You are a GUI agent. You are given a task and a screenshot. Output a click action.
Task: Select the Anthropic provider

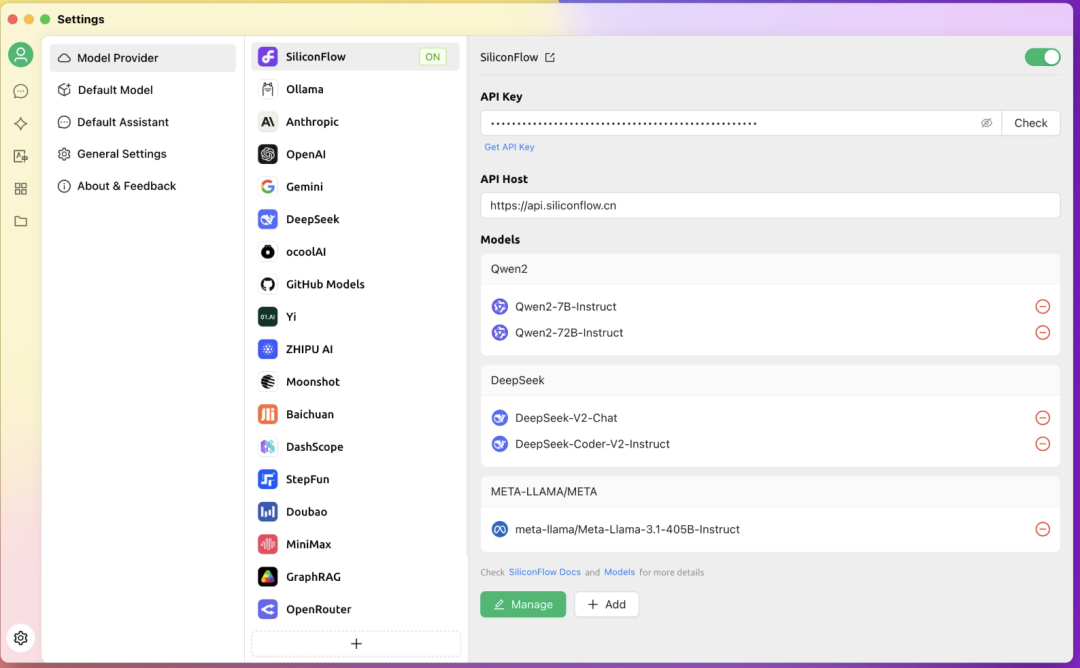pyautogui.click(x=355, y=122)
